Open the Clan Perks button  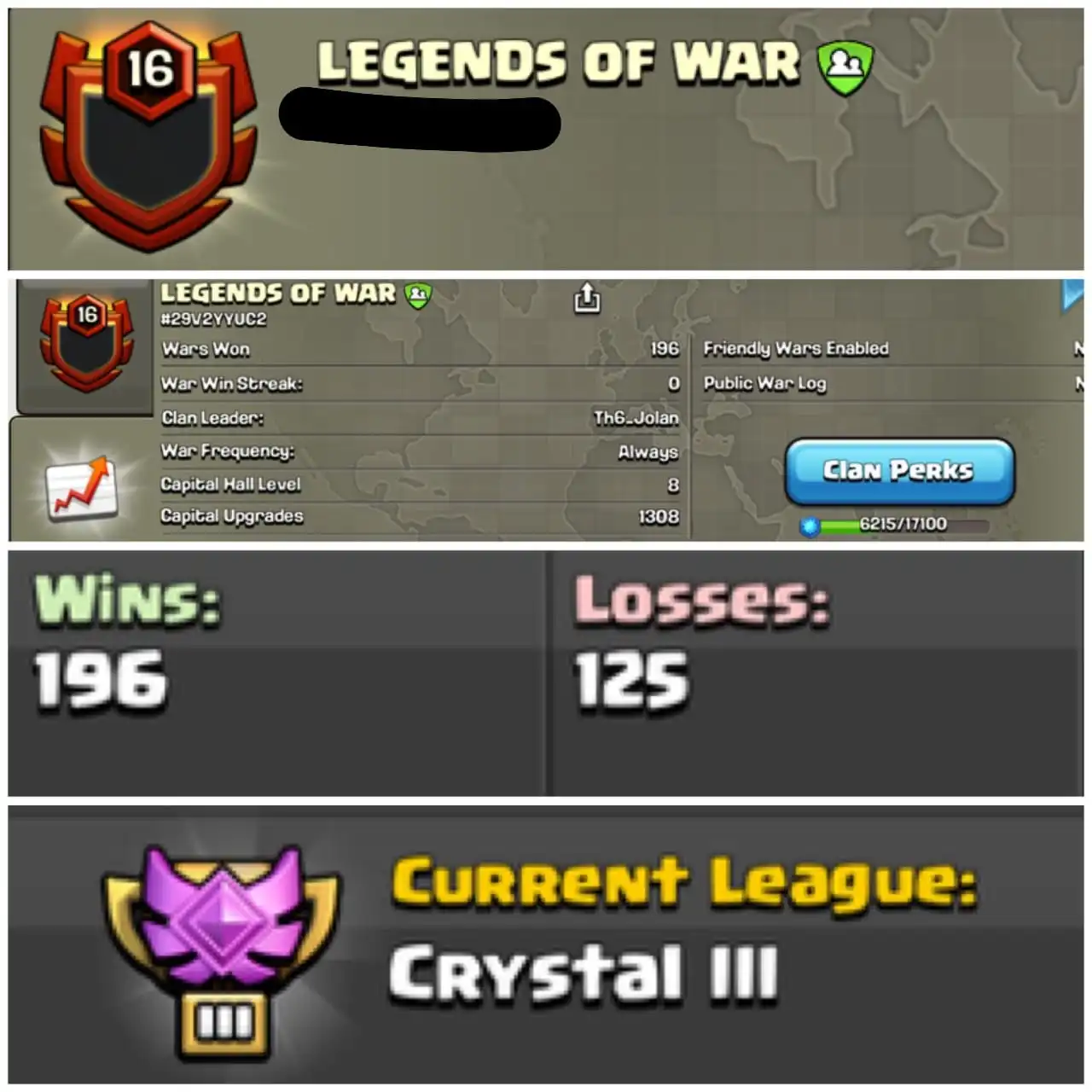899,472
